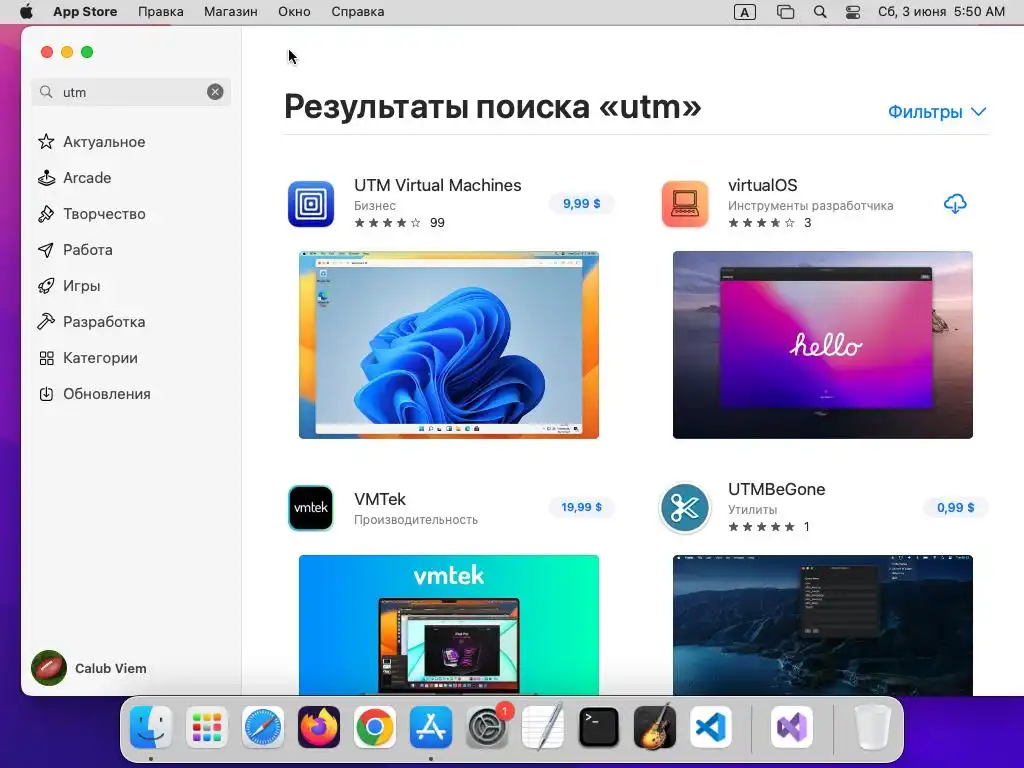Buy UTMBeGone for 0,99 $
The height and width of the screenshot is (768, 1024).
[x=955, y=507]
